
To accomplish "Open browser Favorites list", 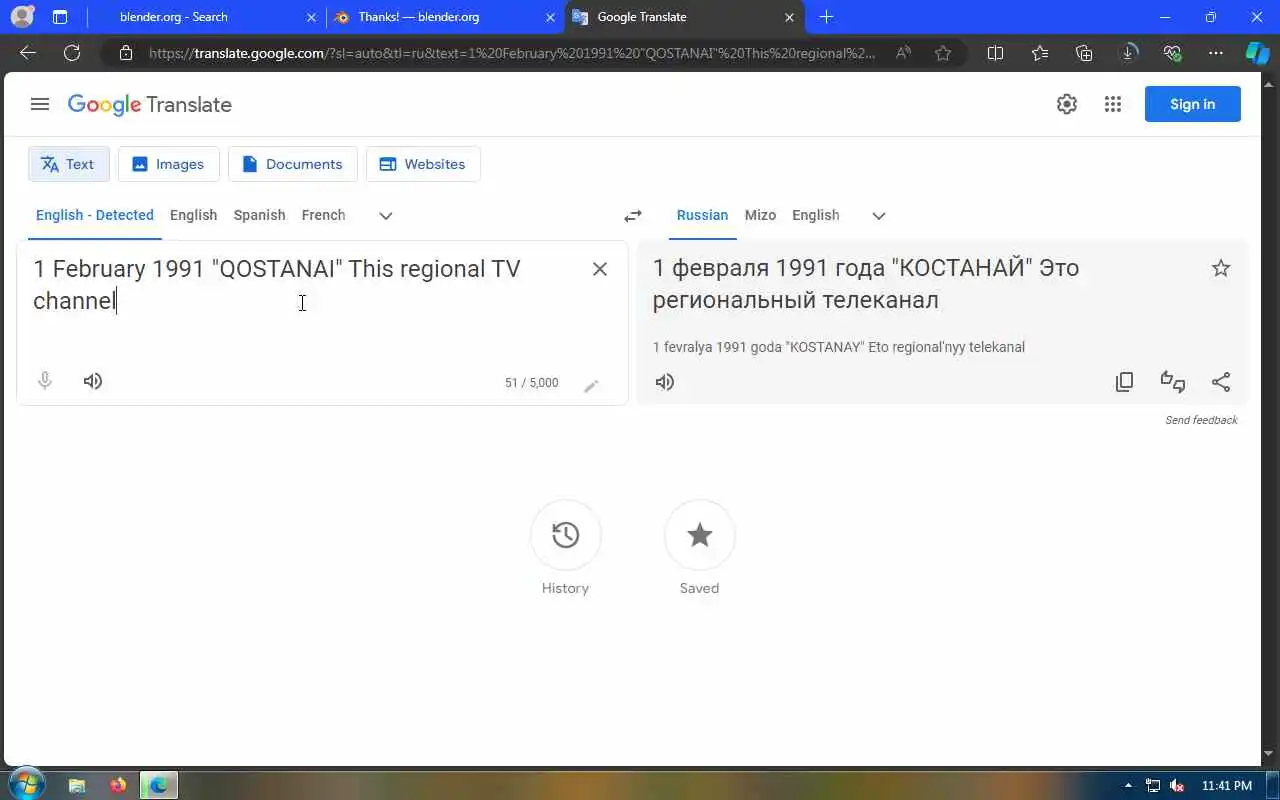I will pyautogui.click(x=1040, y=53).
